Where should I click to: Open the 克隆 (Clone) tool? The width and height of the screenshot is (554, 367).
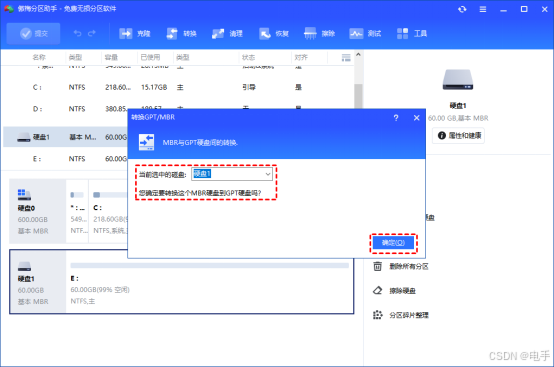pos(135,34)
